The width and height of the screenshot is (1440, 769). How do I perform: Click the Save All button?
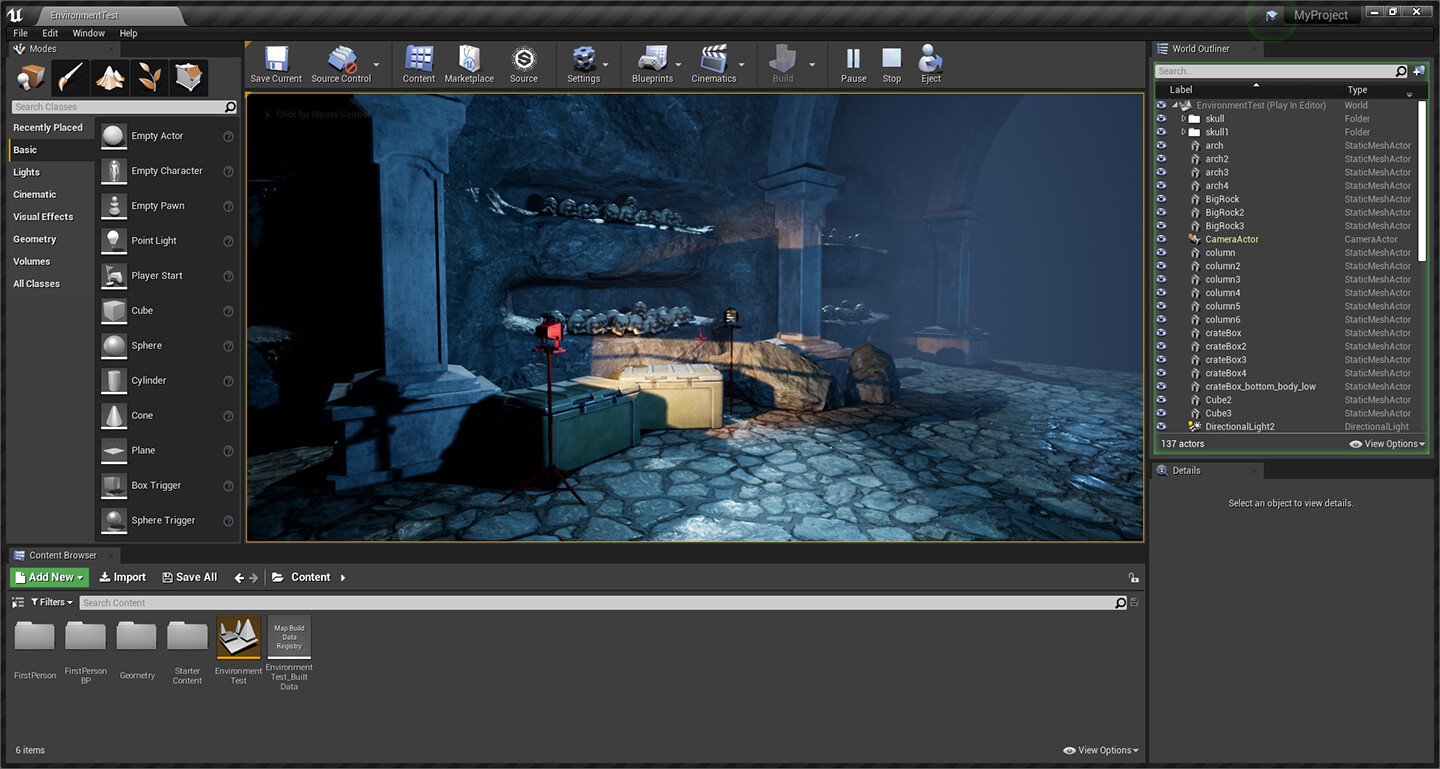[189, 577]
